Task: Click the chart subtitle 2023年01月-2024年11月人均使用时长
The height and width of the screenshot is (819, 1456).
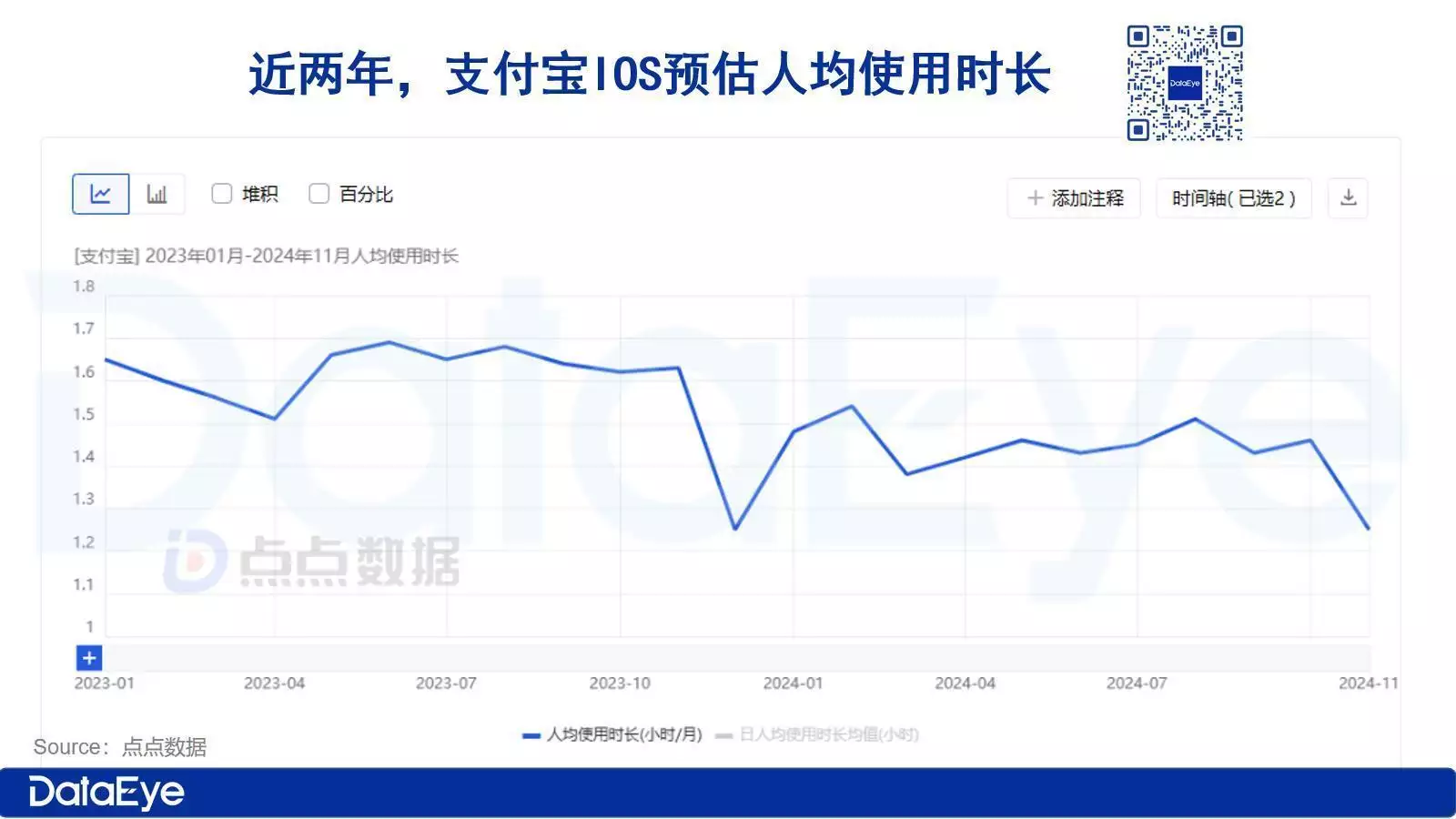Action: click(x=301, y=256)
